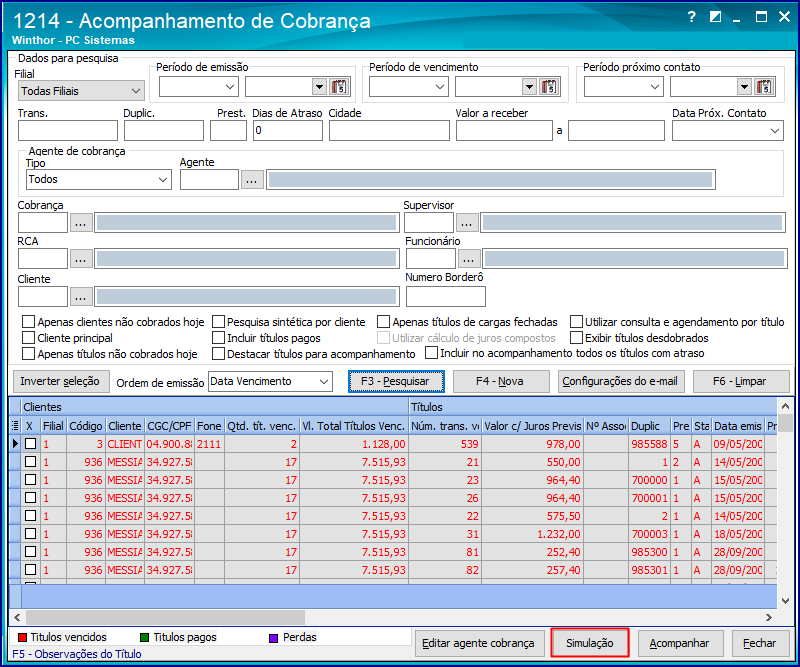Open Período próximo contato date dropdown arrow
This screenshot has height=667, width=800.
tap(744, 87)
